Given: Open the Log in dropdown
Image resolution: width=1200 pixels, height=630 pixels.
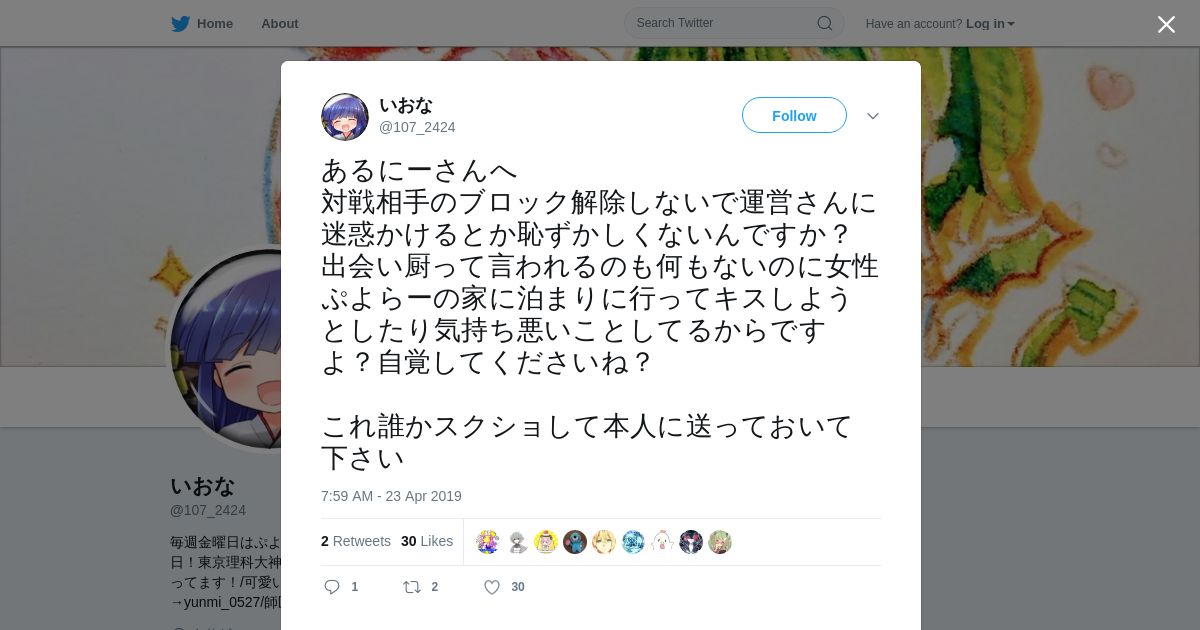Looking at the screenshot, I should pyautogui.click(x=990, y=24).
